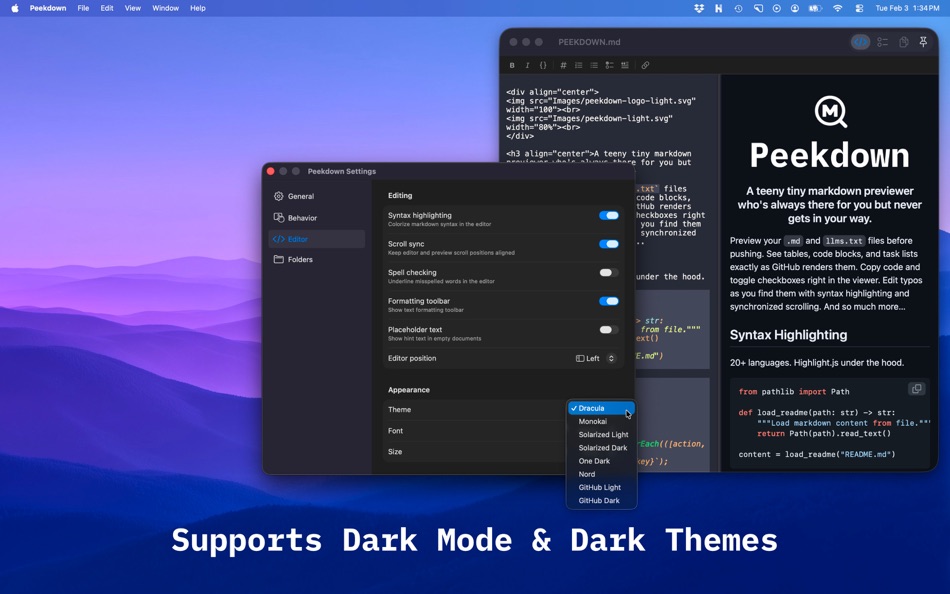Image resolution: width=950 pixels, height=594 pixels.
Task: Click the Peekdown magnifier logo in preview
Action: click(830, 112)
